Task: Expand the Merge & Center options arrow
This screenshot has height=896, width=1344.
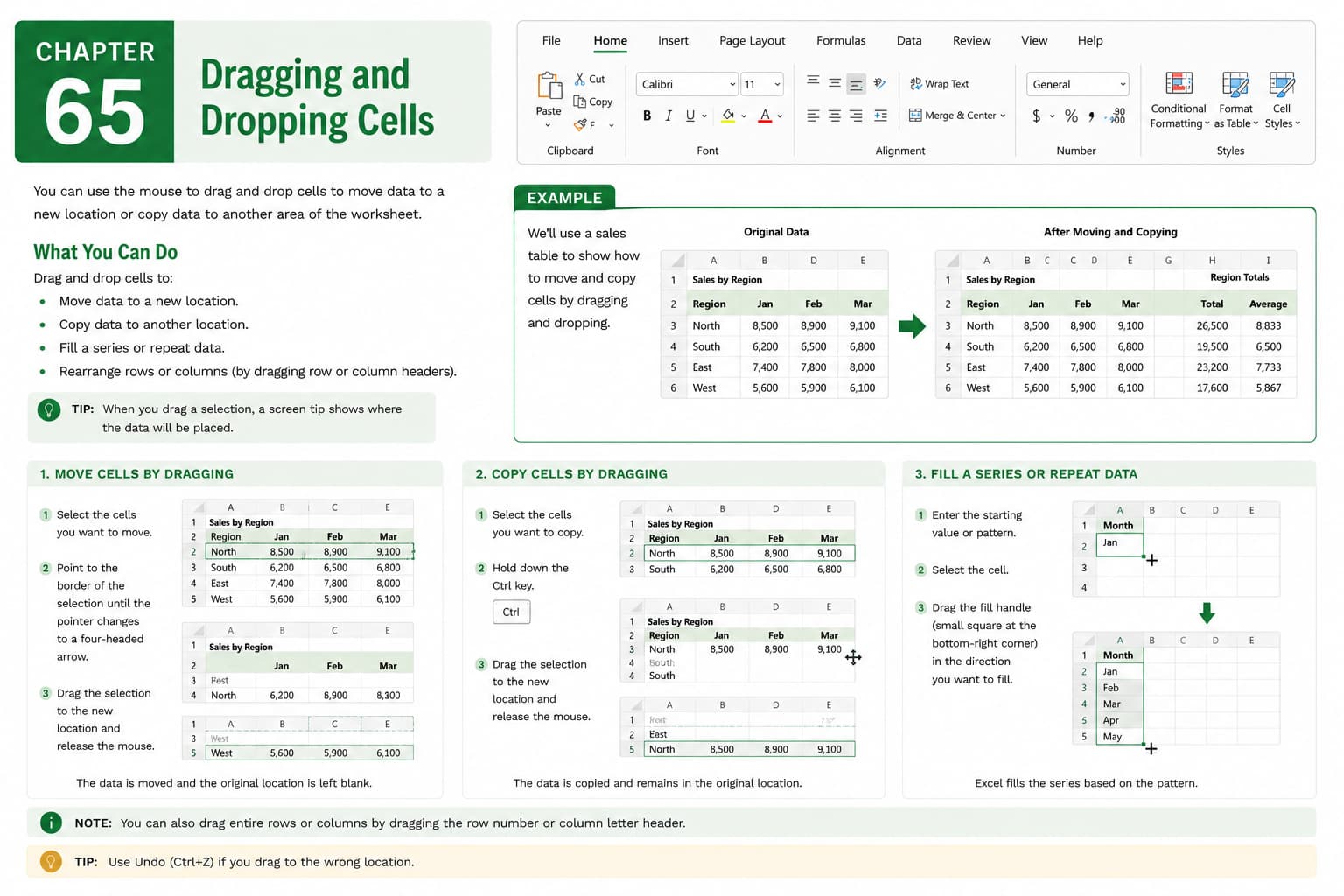Action: coord(1003,115)
